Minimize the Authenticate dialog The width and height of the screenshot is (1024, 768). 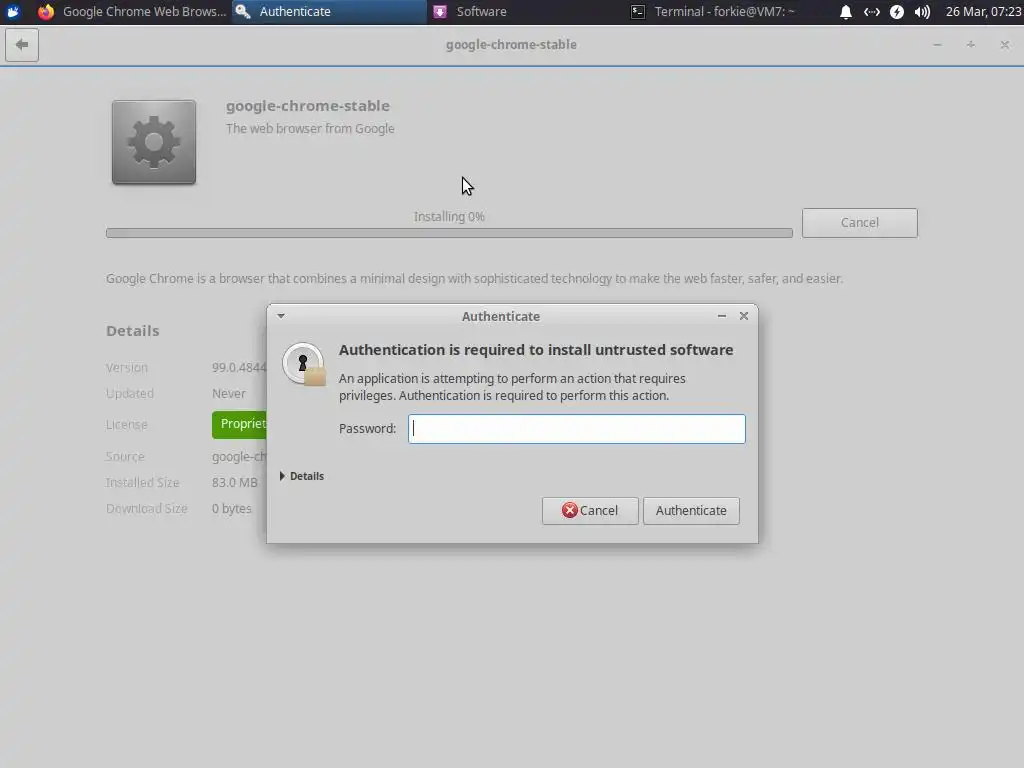coord(722,316)
